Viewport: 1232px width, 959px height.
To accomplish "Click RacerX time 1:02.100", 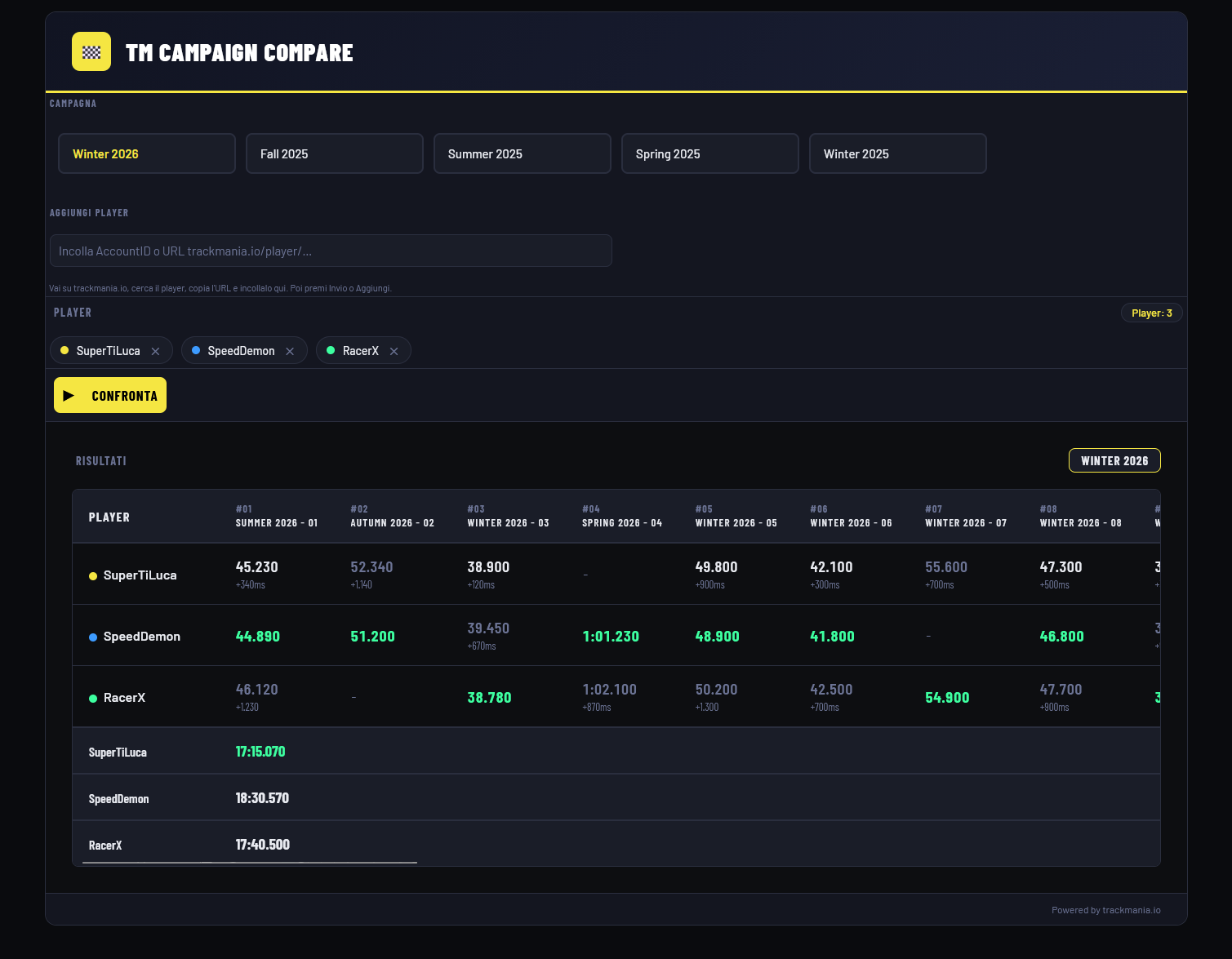I will [609, 689].
